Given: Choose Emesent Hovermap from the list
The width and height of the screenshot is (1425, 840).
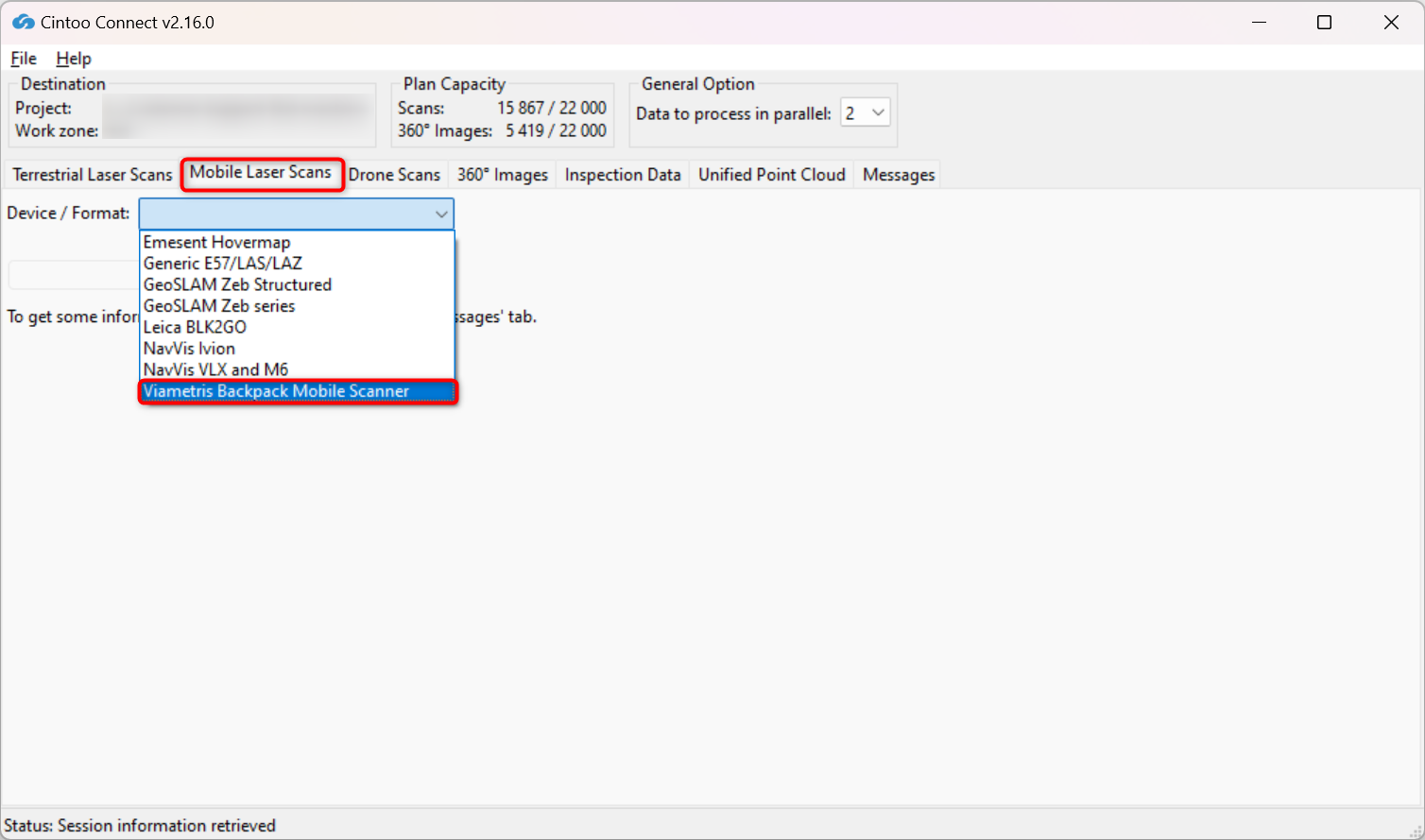Looking at the screenshot, I should 297,242.
